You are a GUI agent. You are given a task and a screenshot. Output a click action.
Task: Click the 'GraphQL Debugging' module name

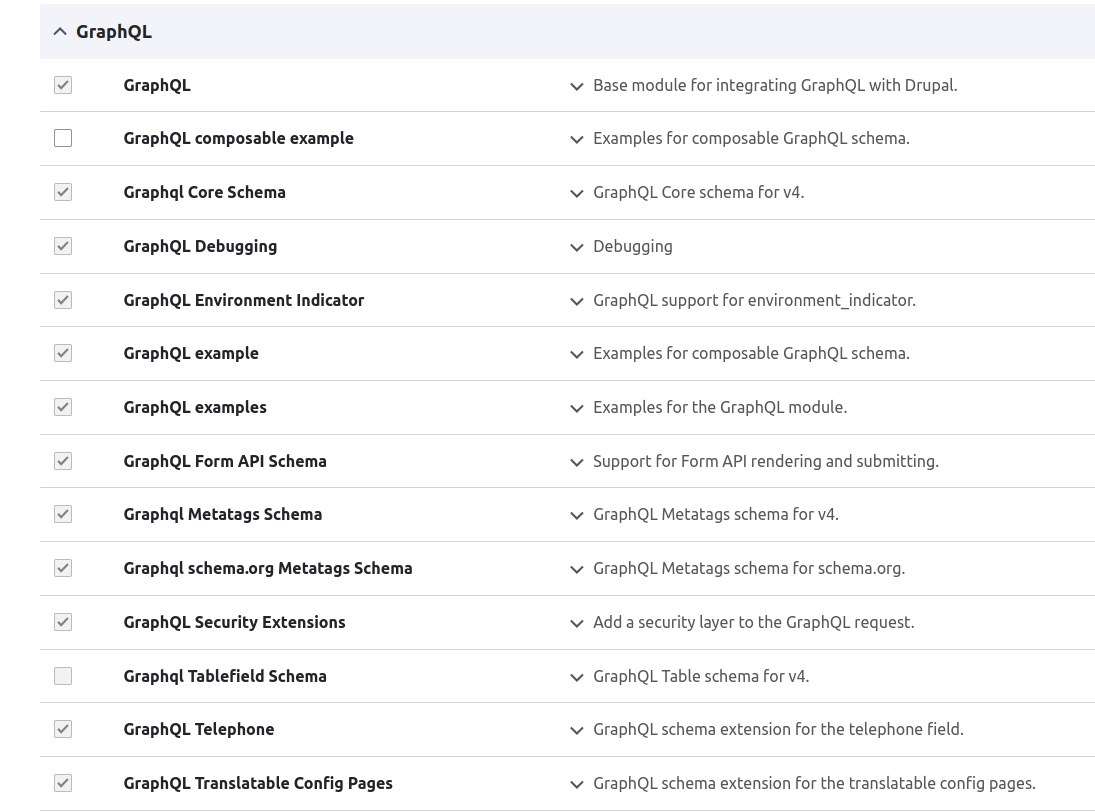200,246
